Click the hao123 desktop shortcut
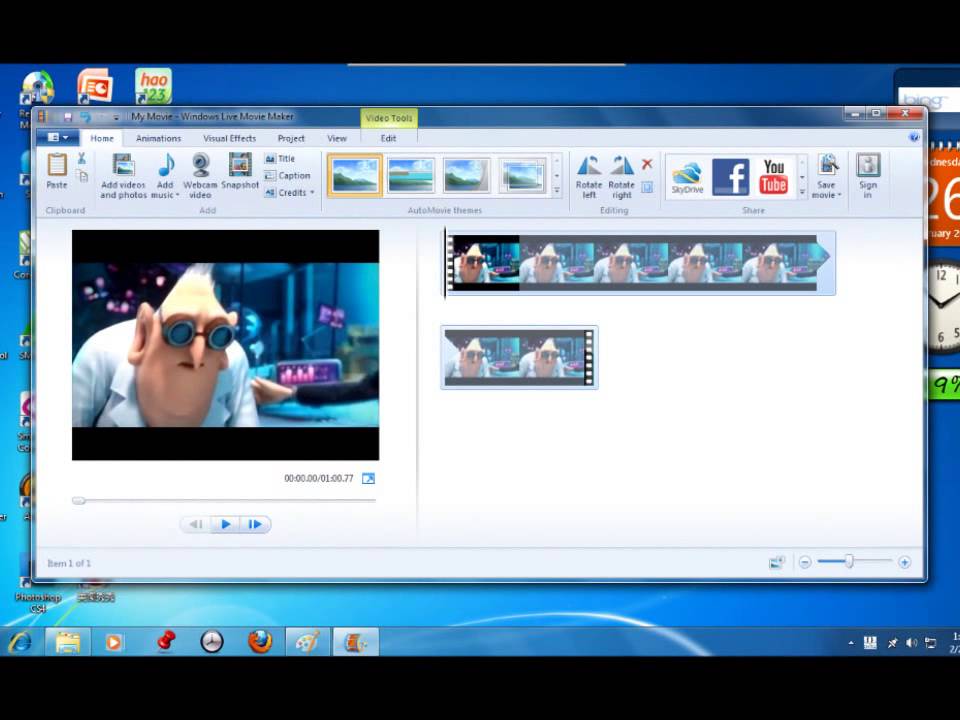The width and height of the screenshot is (960, 720). click(x=153, y=86)
